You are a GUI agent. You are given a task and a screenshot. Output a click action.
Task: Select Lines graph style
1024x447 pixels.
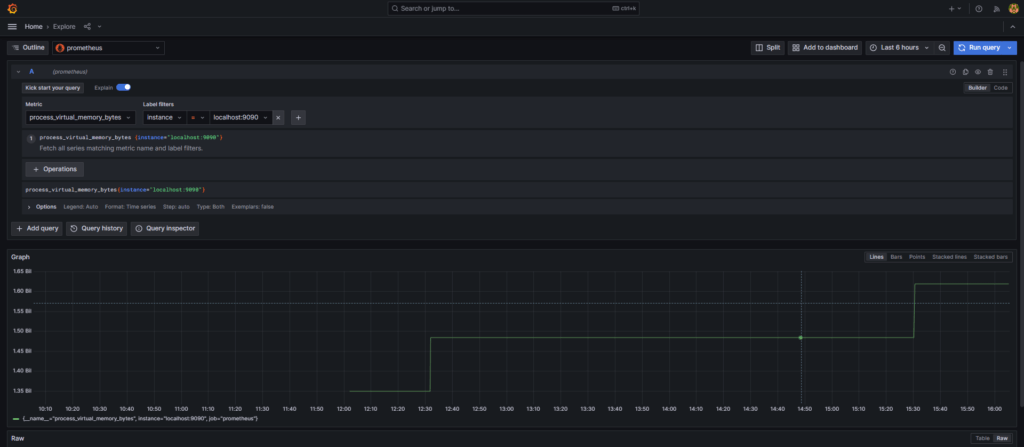(x=876, y=257)
